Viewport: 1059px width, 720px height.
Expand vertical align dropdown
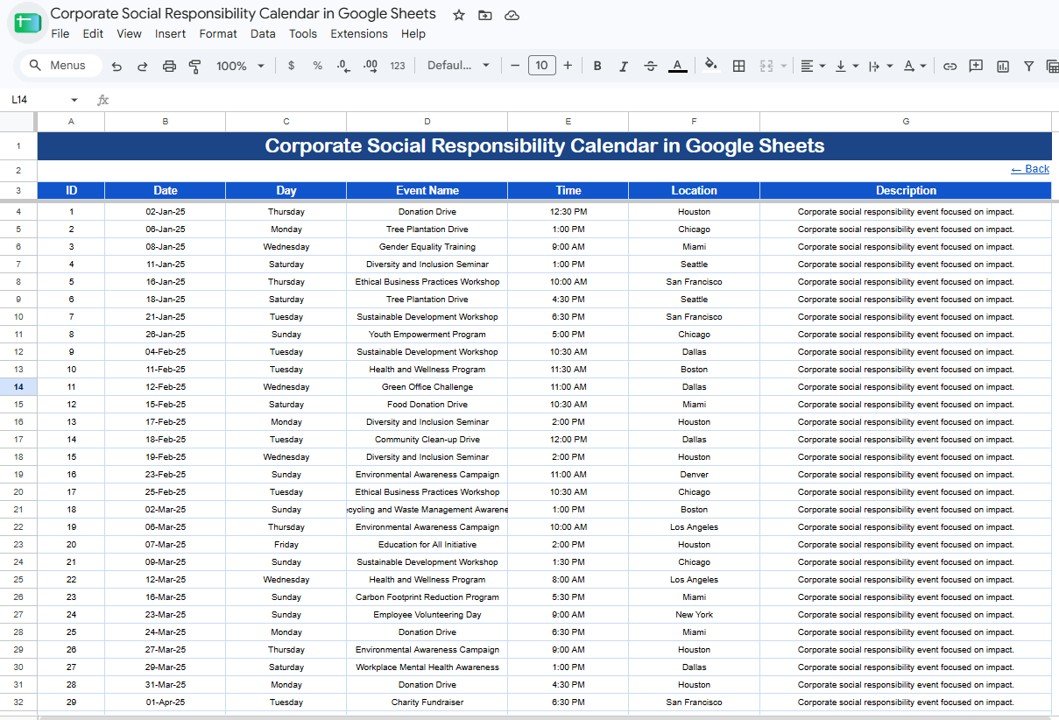(855, 66)
